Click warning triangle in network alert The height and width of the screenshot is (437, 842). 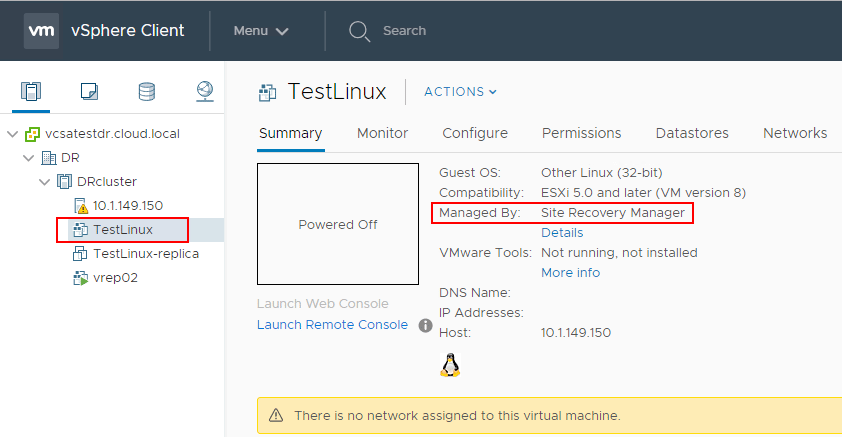(x=276, y=416)
